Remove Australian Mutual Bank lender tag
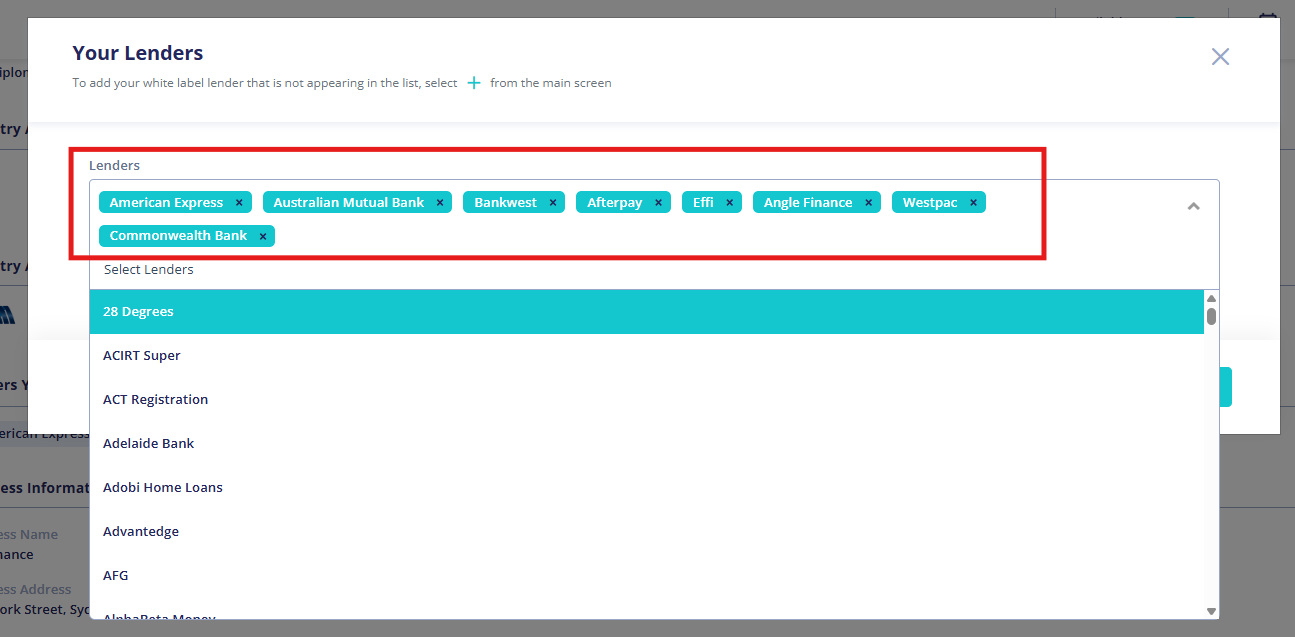 (440, 203)
